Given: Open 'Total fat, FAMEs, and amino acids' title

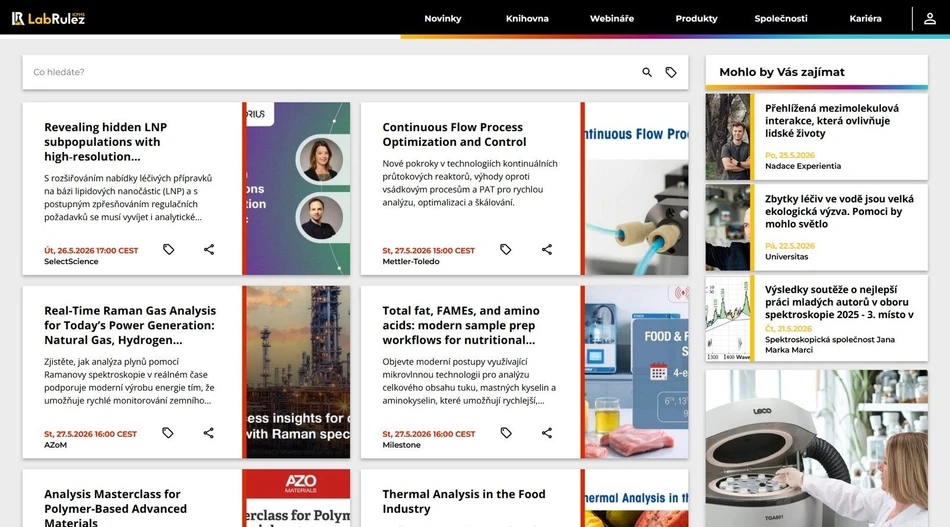Looking at the screenshot, I should point(460,325).
